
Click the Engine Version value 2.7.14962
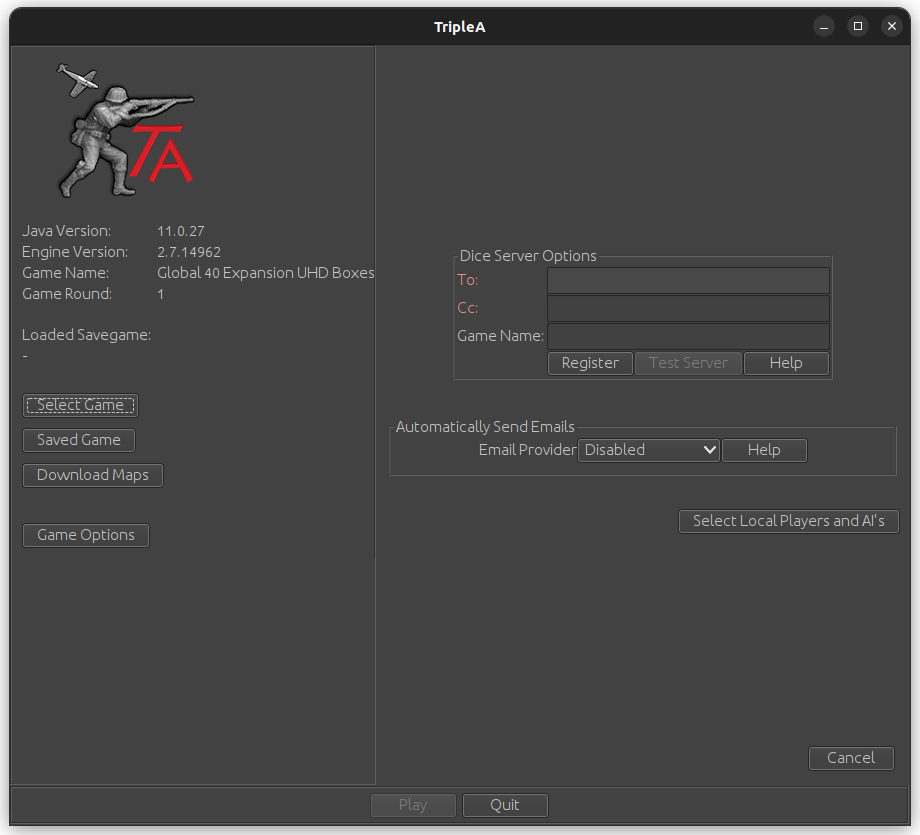point(189,252)
